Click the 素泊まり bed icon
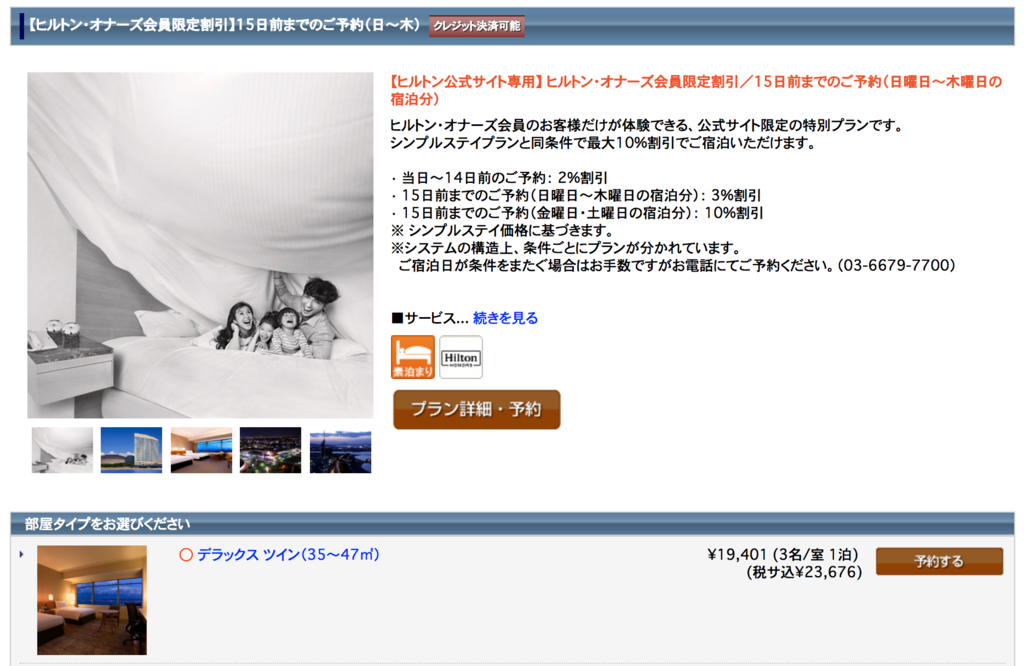 413,357
